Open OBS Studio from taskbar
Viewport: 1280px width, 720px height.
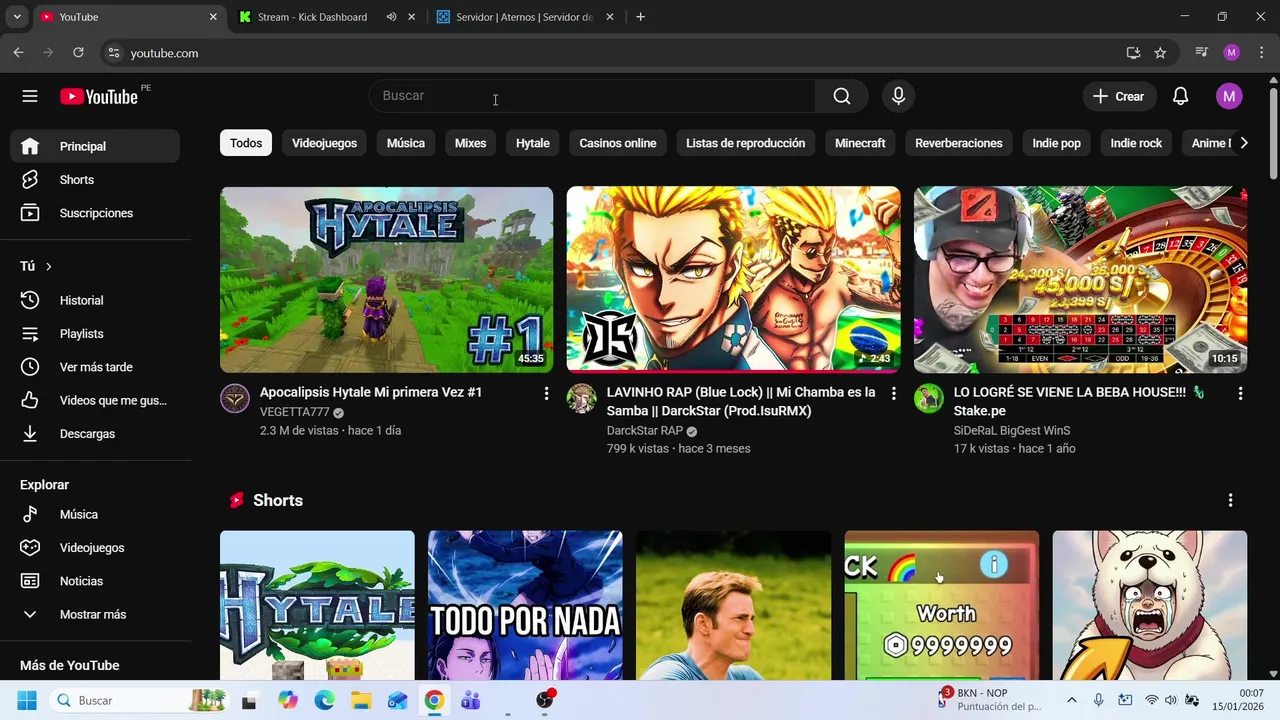point(544,700)
